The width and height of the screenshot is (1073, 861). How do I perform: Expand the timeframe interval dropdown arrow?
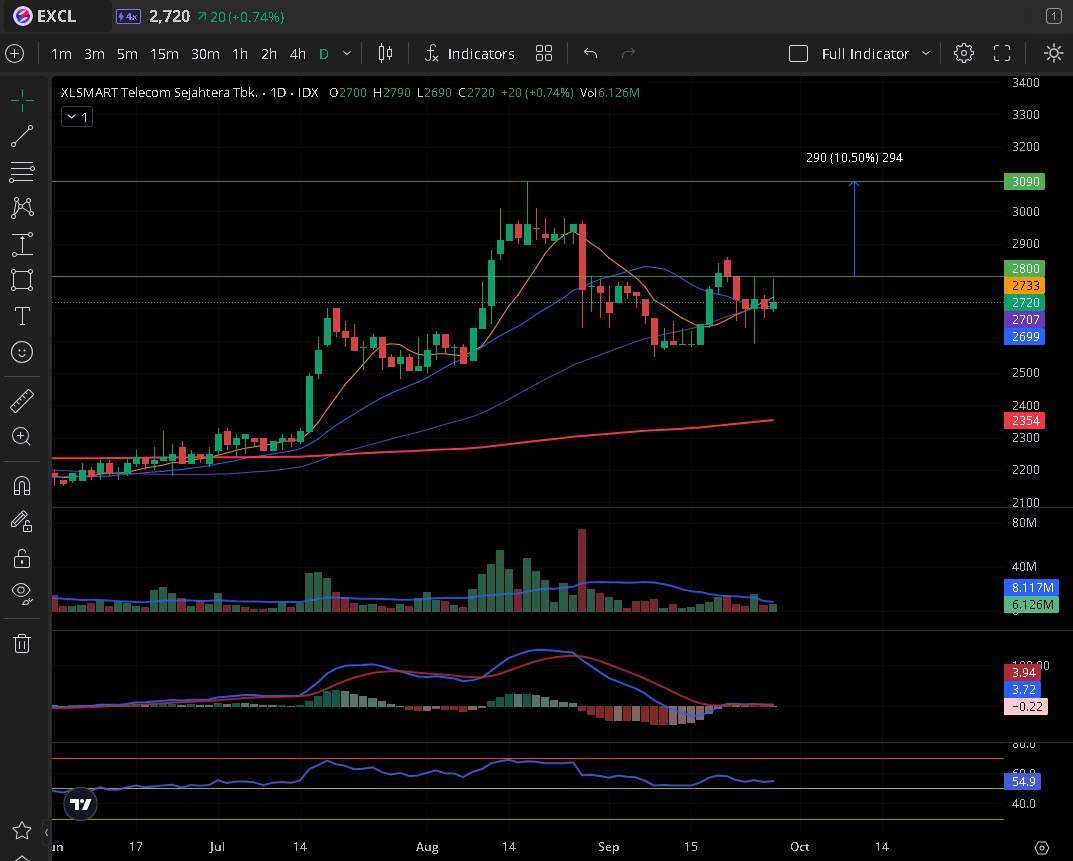click(x=347, y=53)
